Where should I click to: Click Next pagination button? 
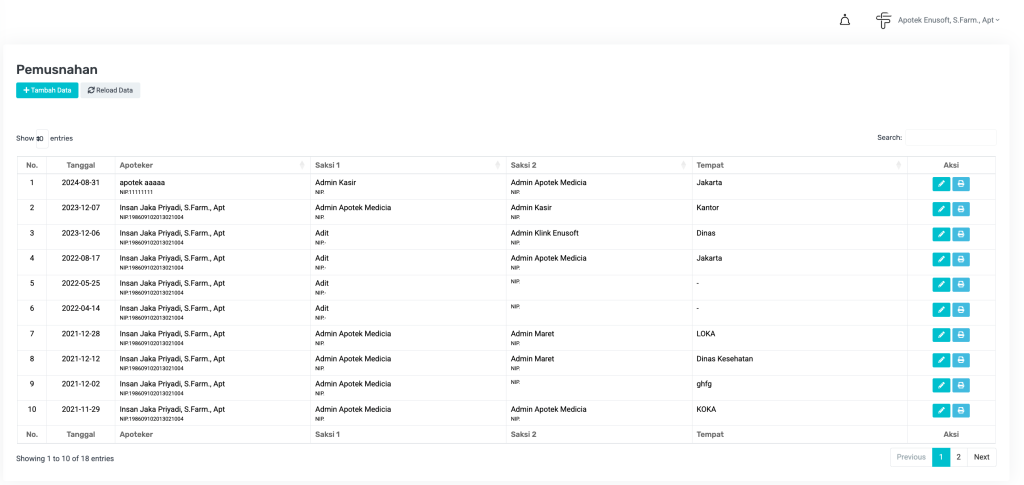pos(982,457)
